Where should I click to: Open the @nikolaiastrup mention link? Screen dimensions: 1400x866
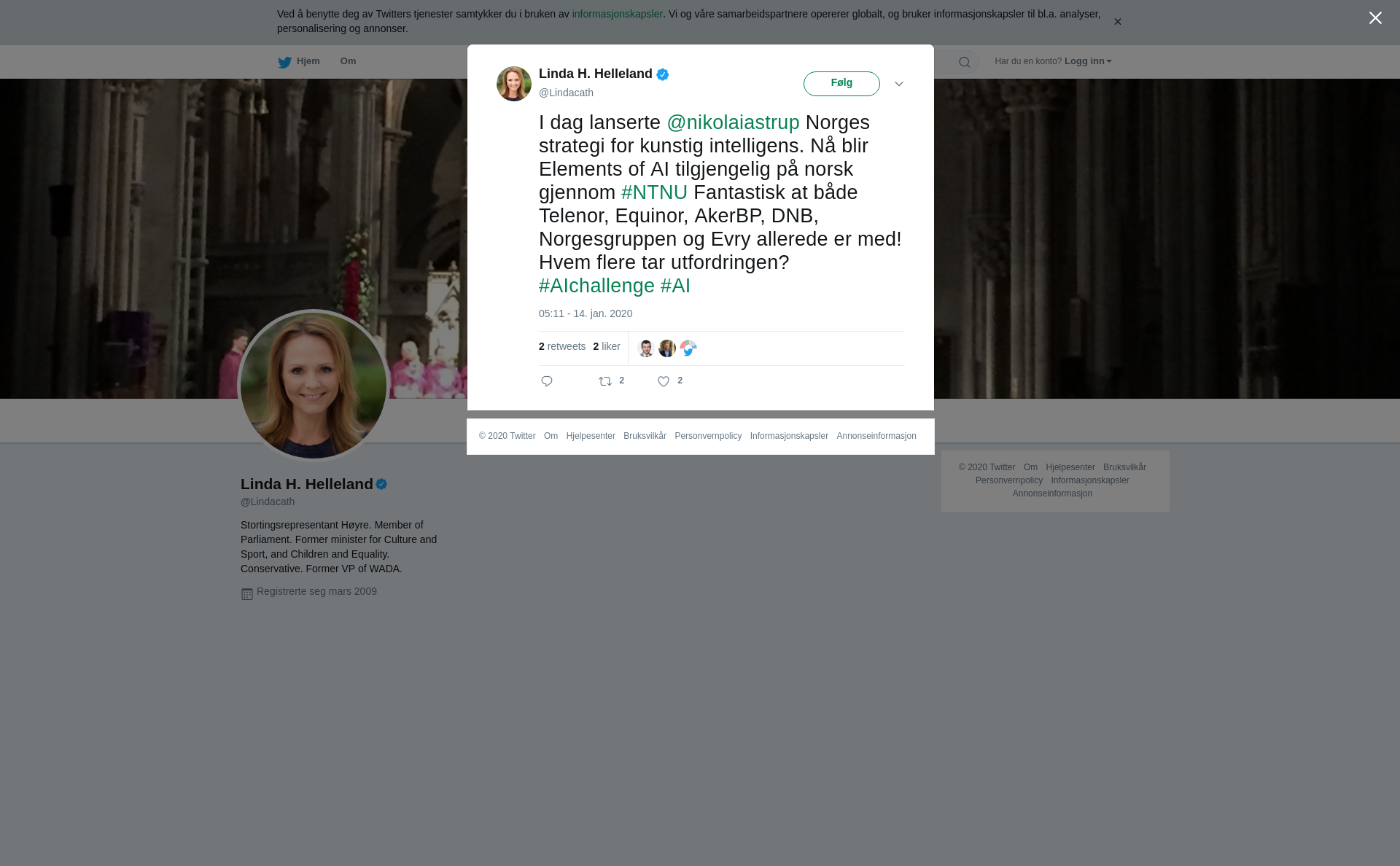pyautogui.click(x=733, y=122)
